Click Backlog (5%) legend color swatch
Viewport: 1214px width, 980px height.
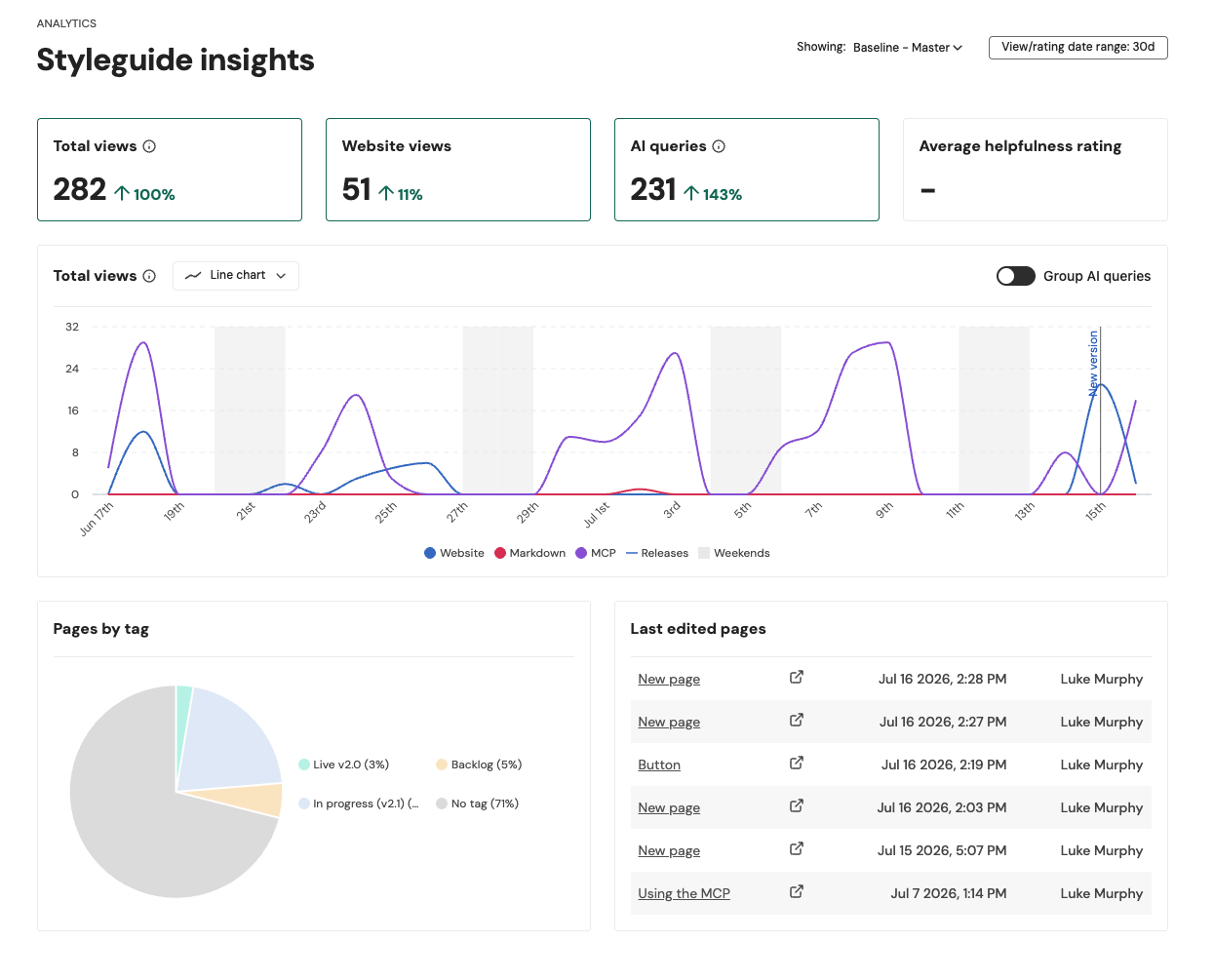point(442,764)
